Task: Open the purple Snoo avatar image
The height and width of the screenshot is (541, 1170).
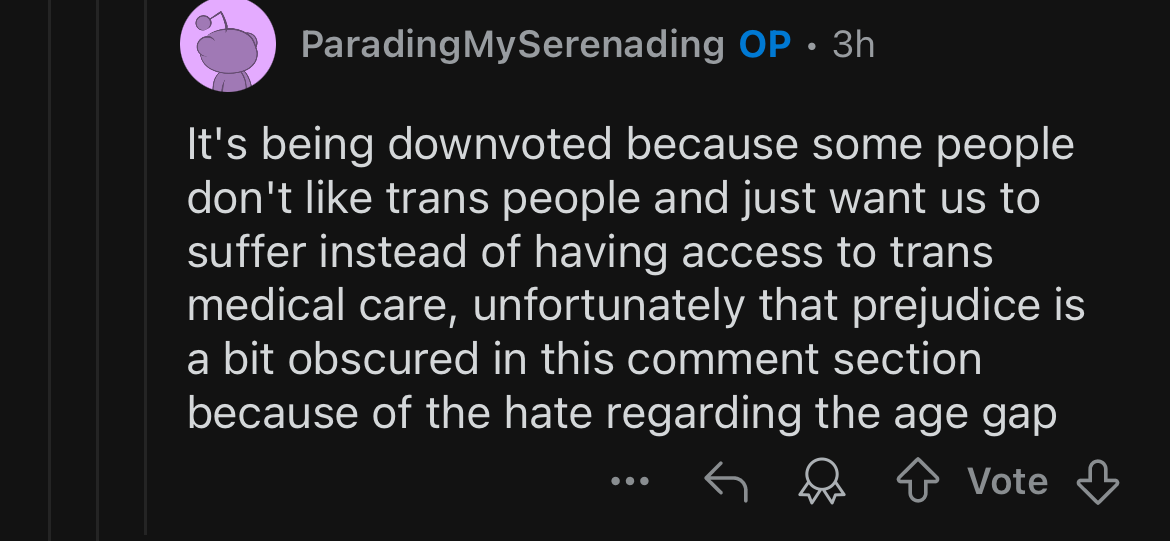Action: (228, 46)
